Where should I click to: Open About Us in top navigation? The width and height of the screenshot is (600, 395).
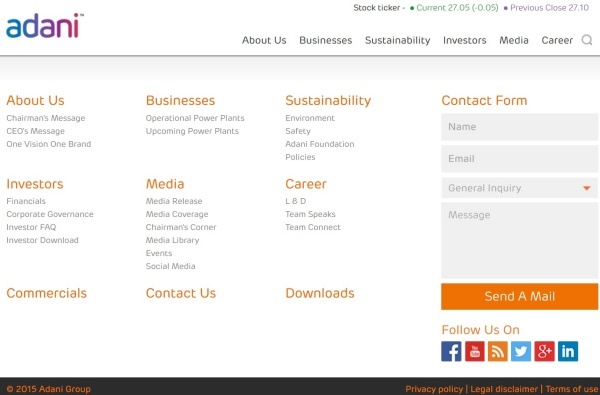[x=264, y=40]
